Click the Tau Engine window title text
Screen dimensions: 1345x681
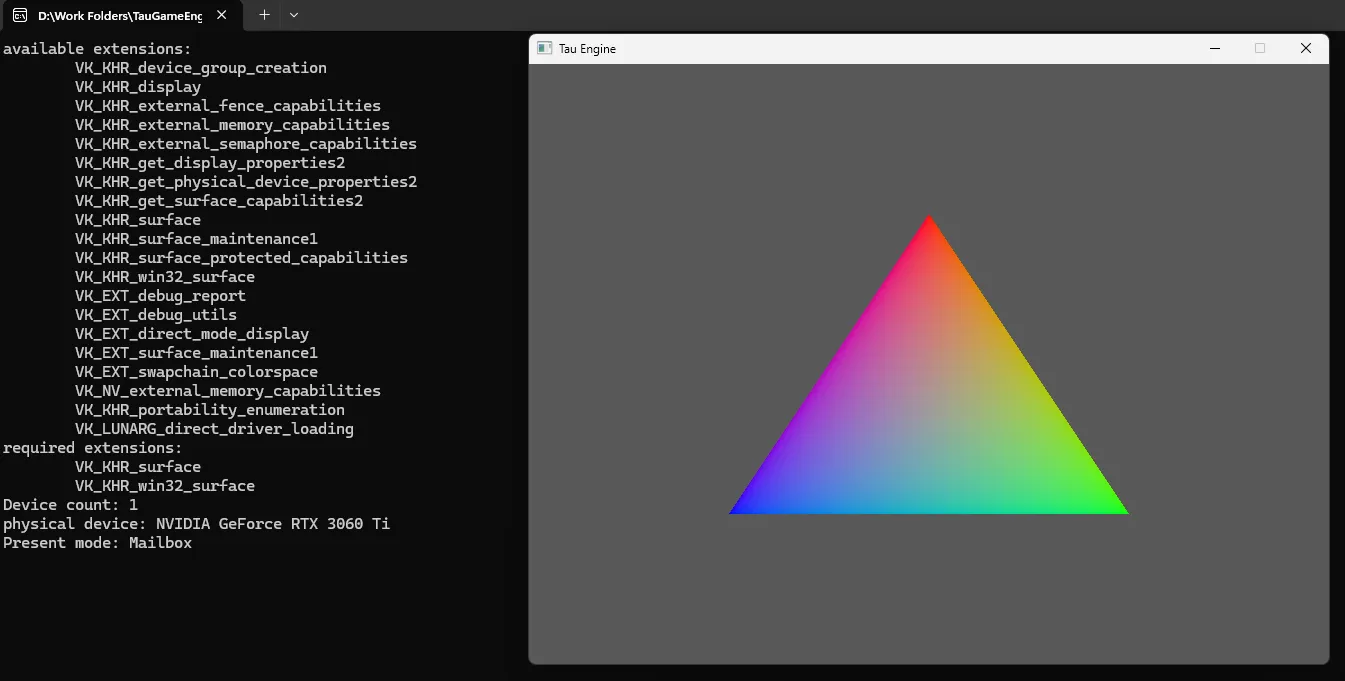(587, 48)
